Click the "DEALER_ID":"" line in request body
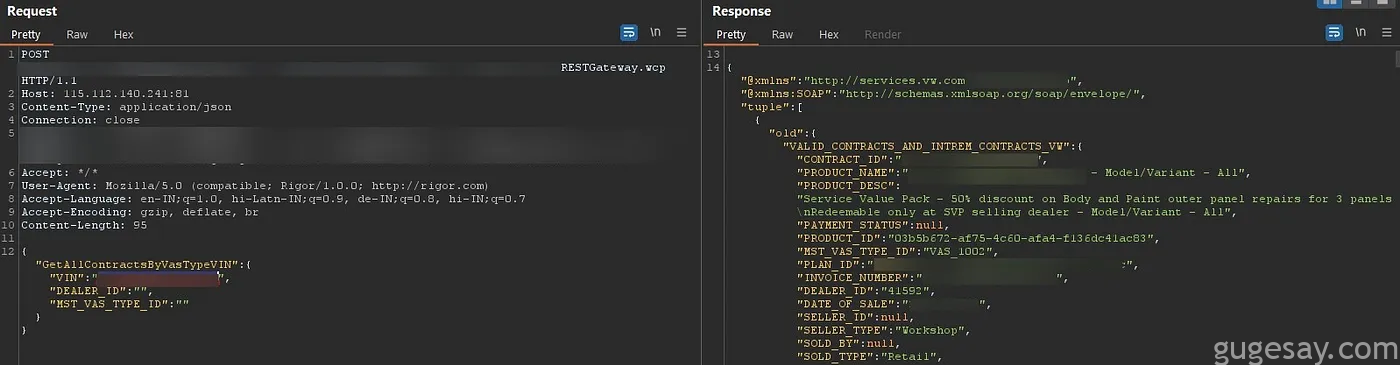The image size is (1400, 365). tap(100, 290)
